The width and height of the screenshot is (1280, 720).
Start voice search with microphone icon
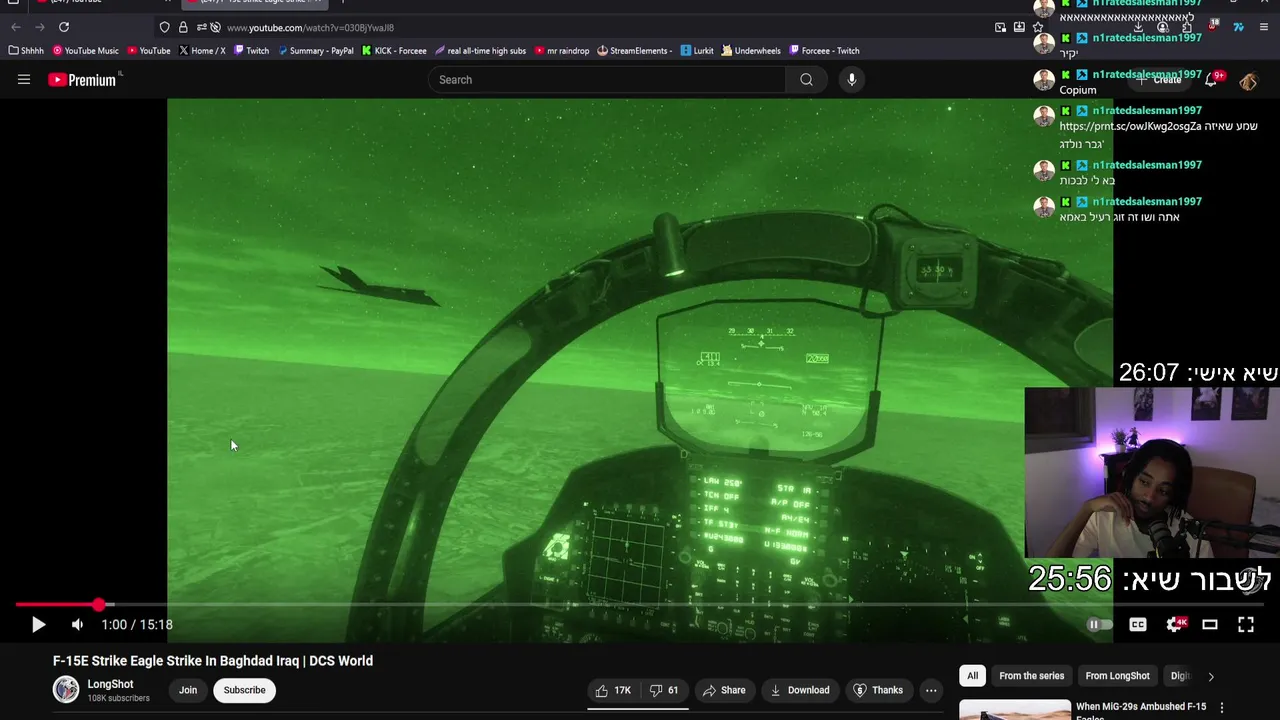coord(852,80)
